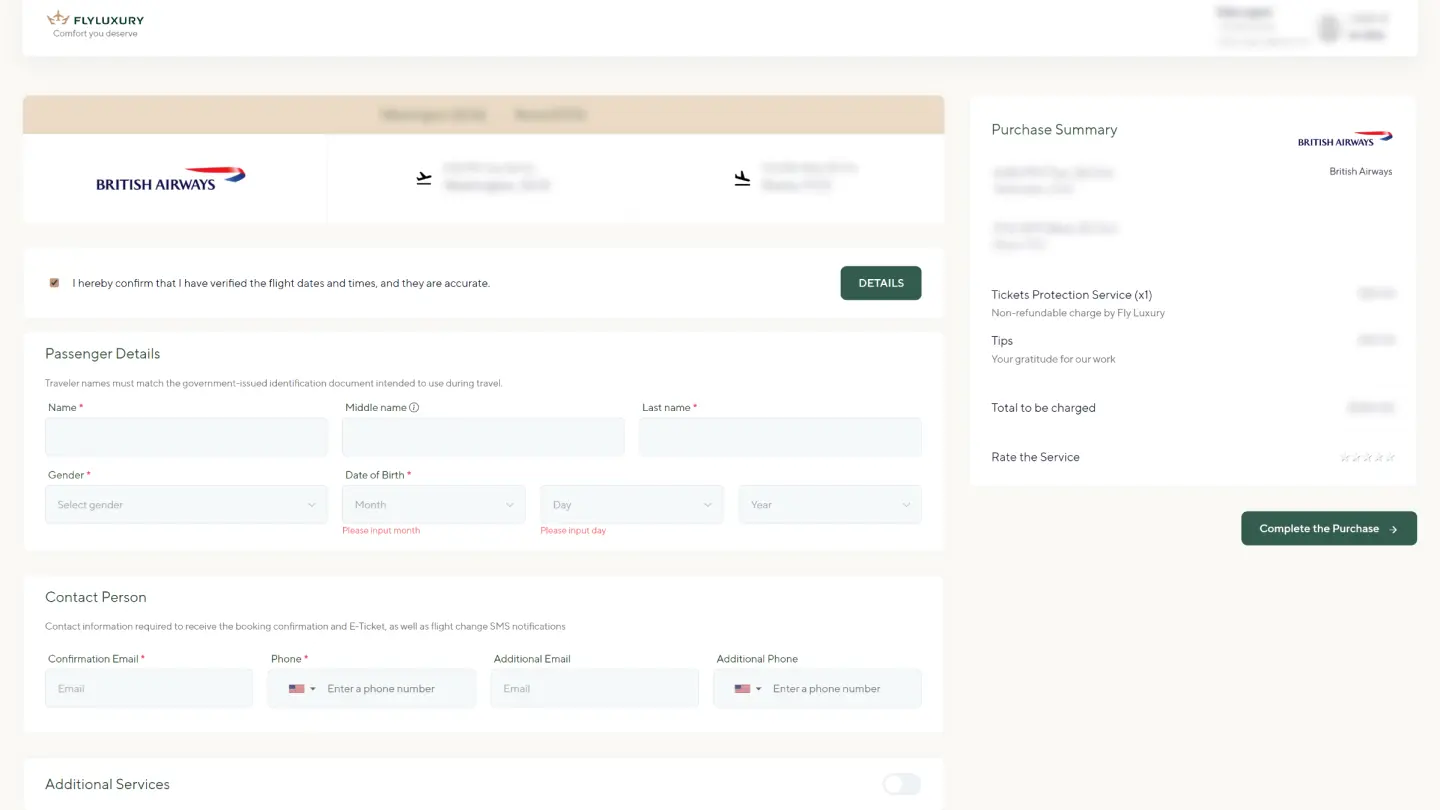Open the Phone country flag selector
This screenshot has height=810, width=1440.
301,689
